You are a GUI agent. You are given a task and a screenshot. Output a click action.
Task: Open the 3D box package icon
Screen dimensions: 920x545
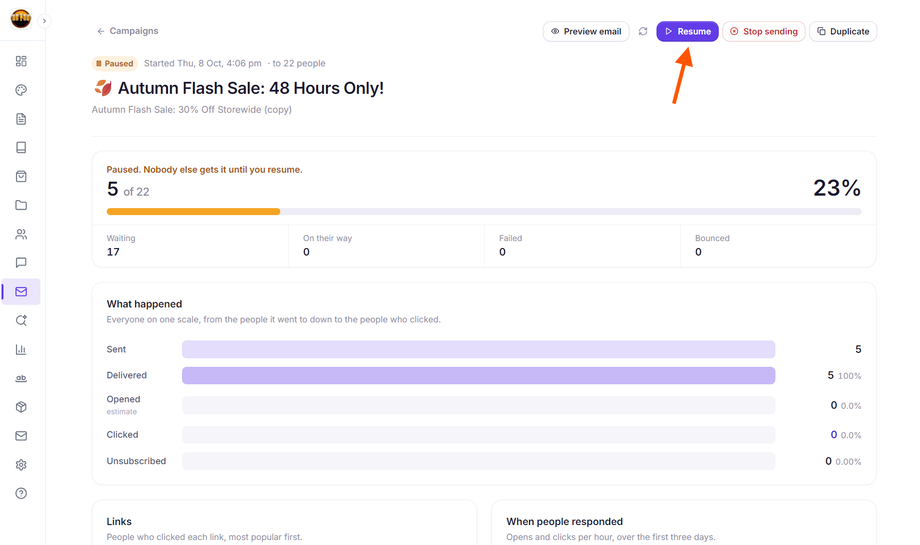[21, 407]
